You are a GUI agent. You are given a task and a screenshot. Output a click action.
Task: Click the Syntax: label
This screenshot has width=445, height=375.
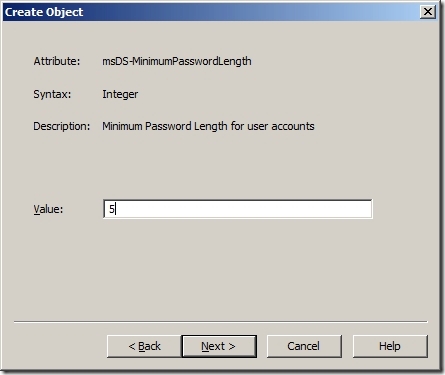click(x=52, y=94)
